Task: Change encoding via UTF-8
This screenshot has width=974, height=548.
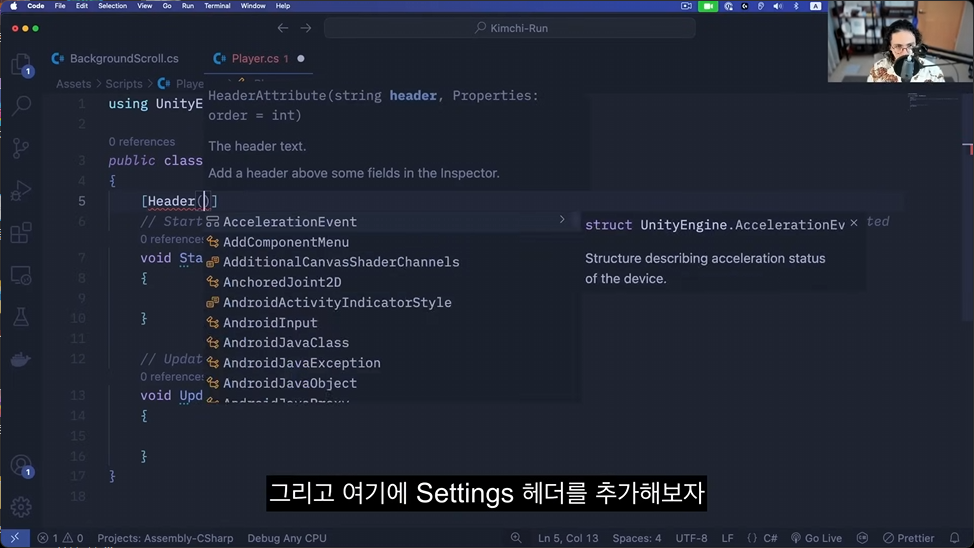Action: click(x=691, y=538)
